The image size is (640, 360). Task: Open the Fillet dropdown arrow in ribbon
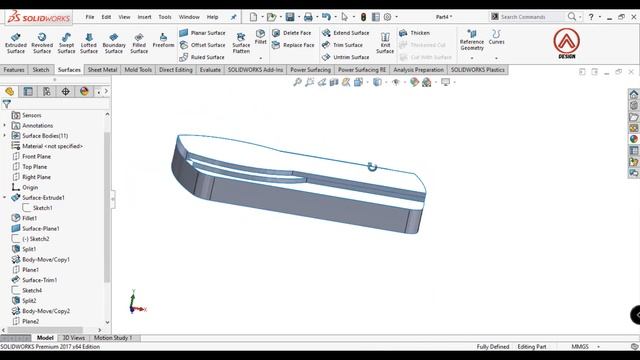(x=260, y=58)
